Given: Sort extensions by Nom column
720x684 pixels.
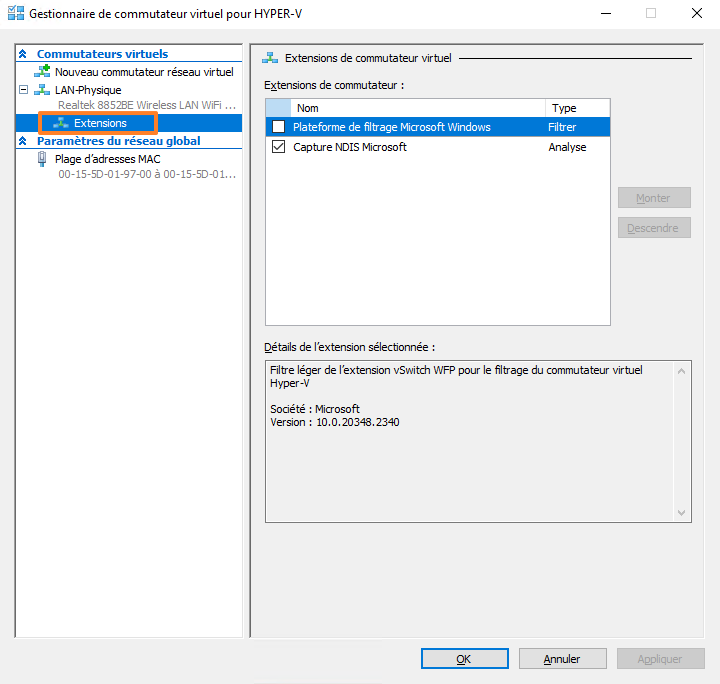Looking at the screenshot, I should click(417, 108).
